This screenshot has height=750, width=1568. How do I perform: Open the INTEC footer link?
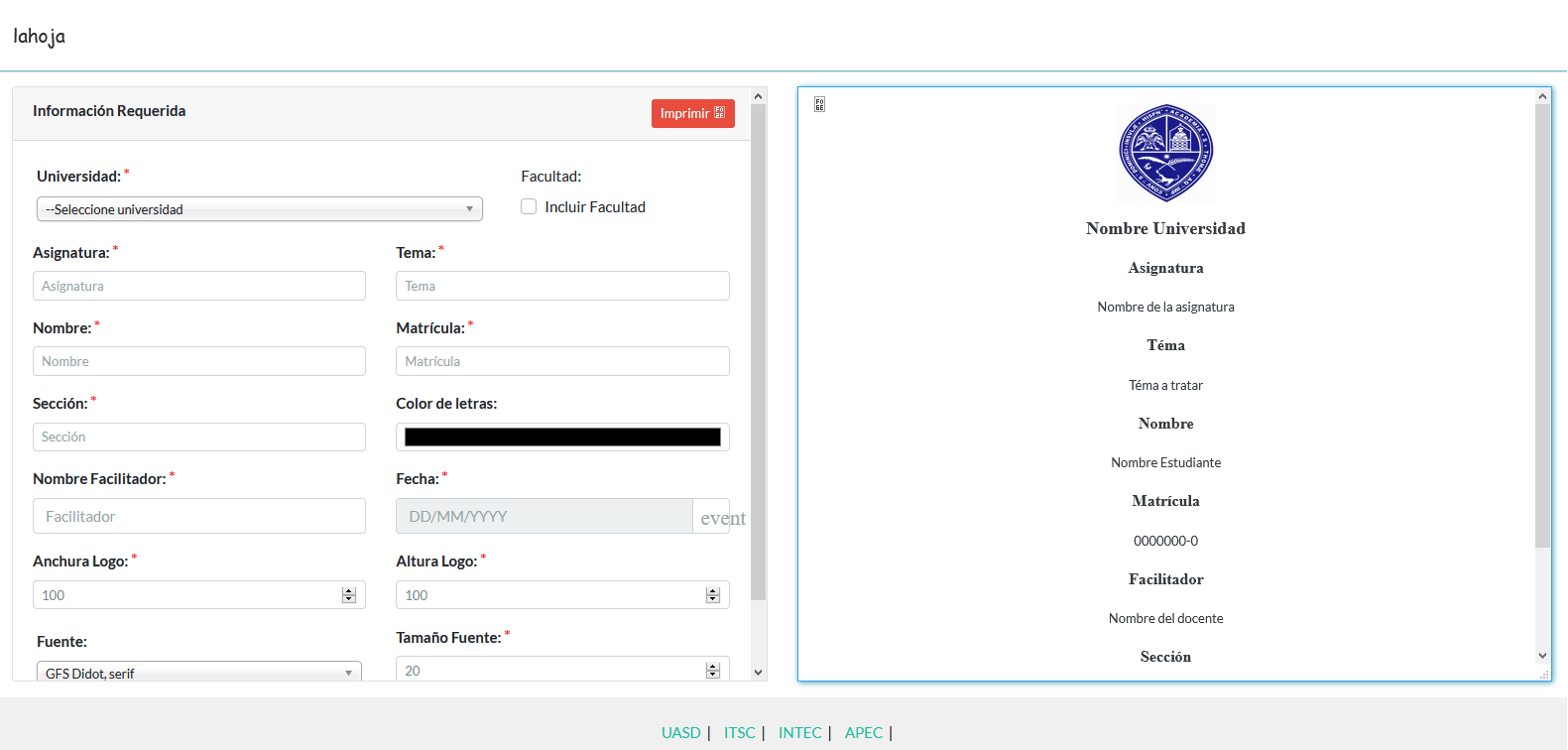pyautogui.click(x=800, y=732)
